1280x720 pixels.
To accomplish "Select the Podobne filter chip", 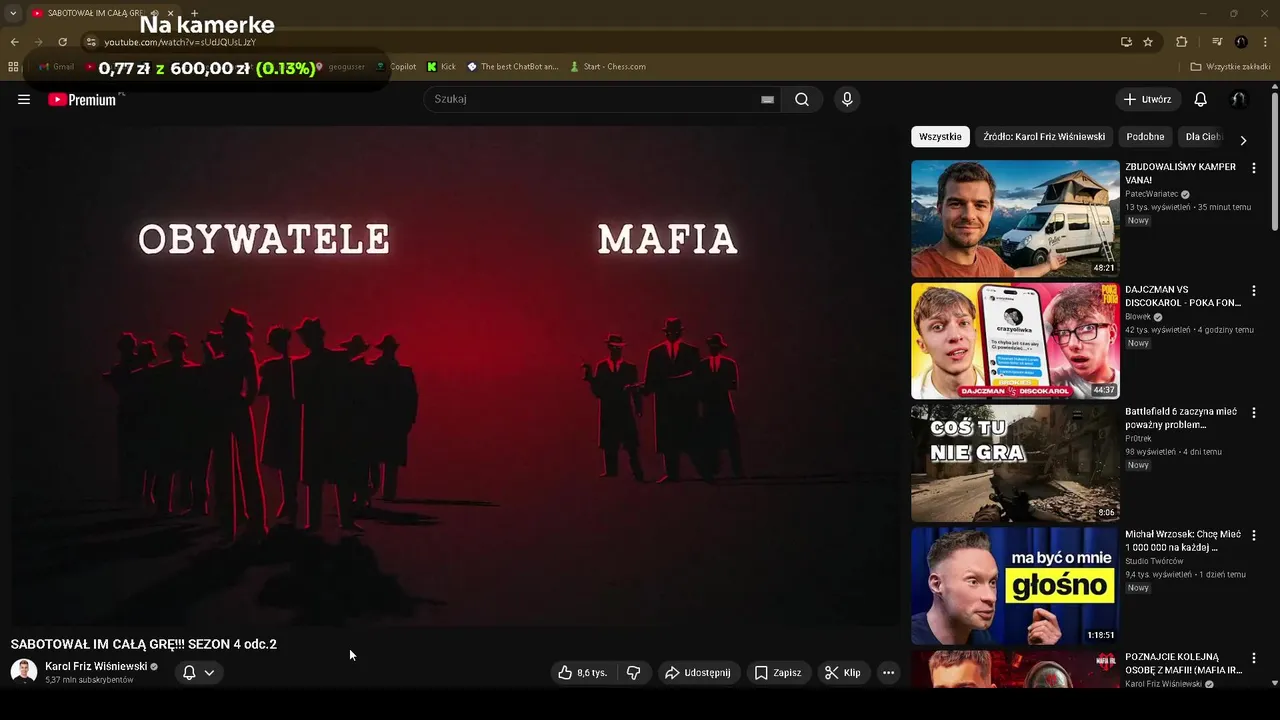I will 1145,137.
